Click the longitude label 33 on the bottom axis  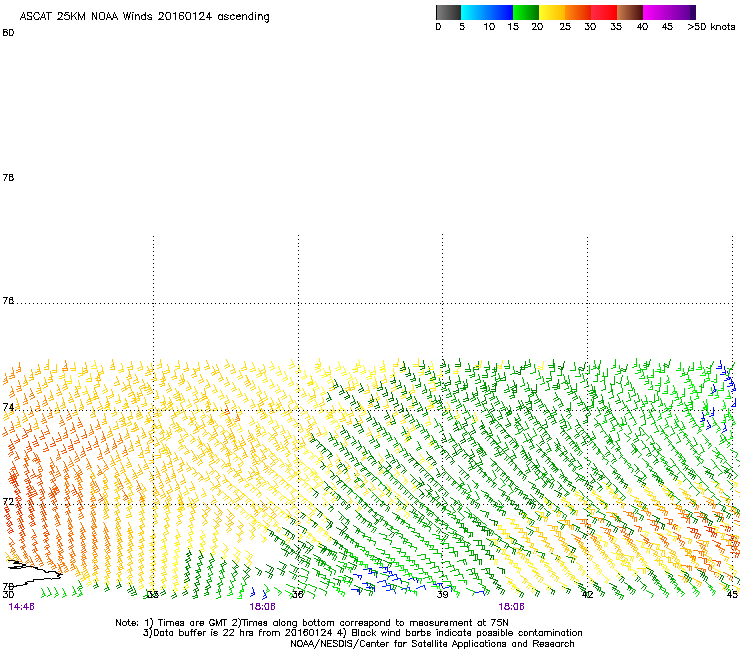[x=152, y=594]
